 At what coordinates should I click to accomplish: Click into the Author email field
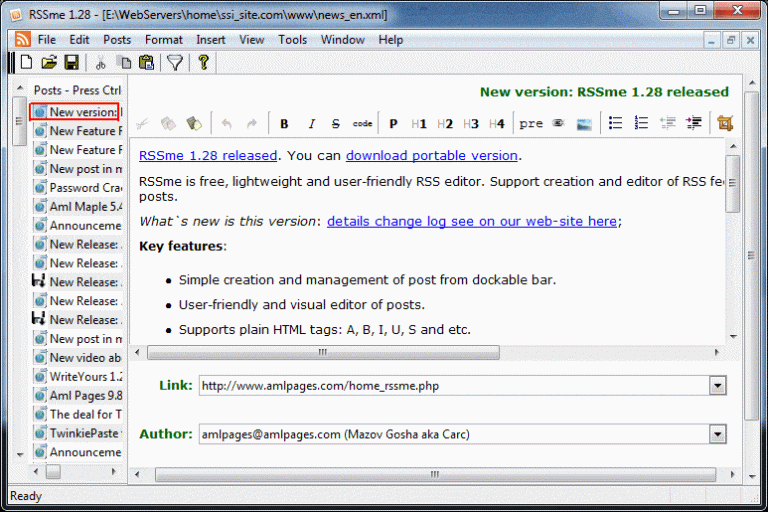click(454, 434)
